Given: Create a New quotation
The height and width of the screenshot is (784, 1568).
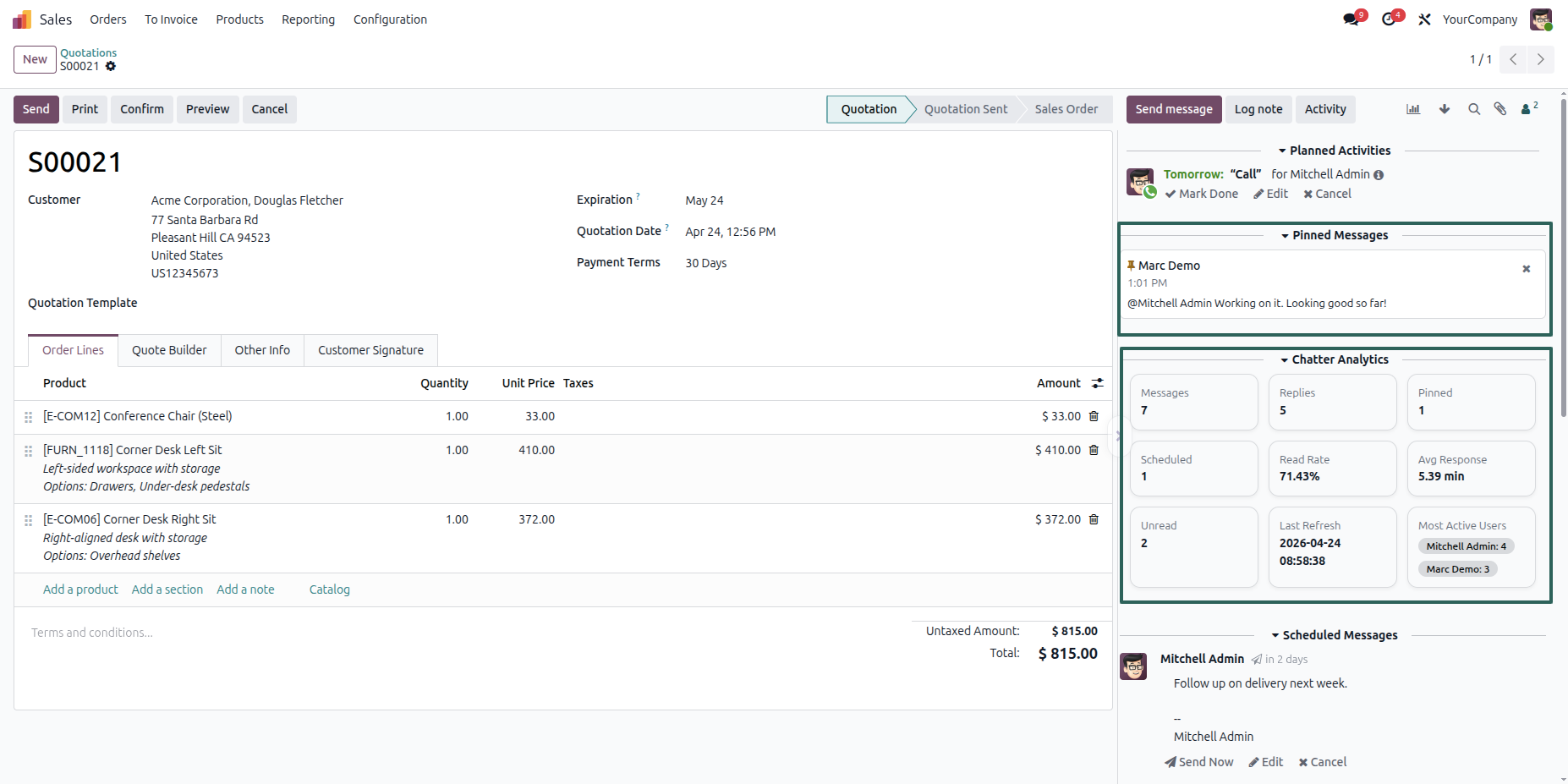Looking at the screenshot, I should [35, 59].
